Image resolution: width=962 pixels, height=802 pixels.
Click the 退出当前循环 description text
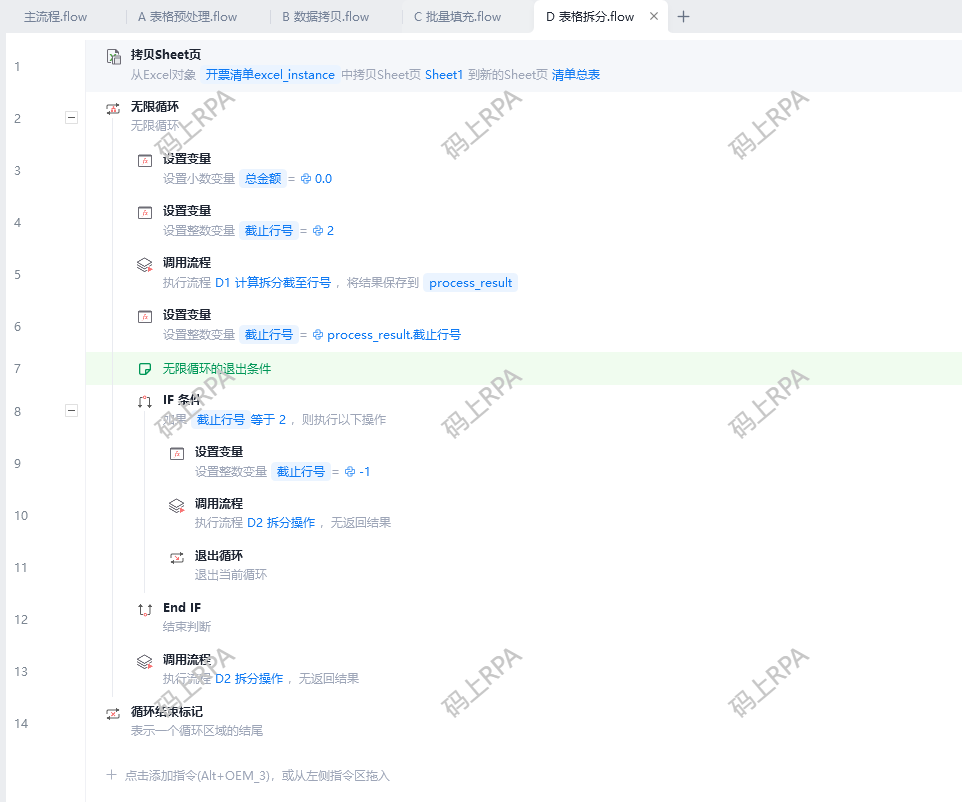[231, 575]
